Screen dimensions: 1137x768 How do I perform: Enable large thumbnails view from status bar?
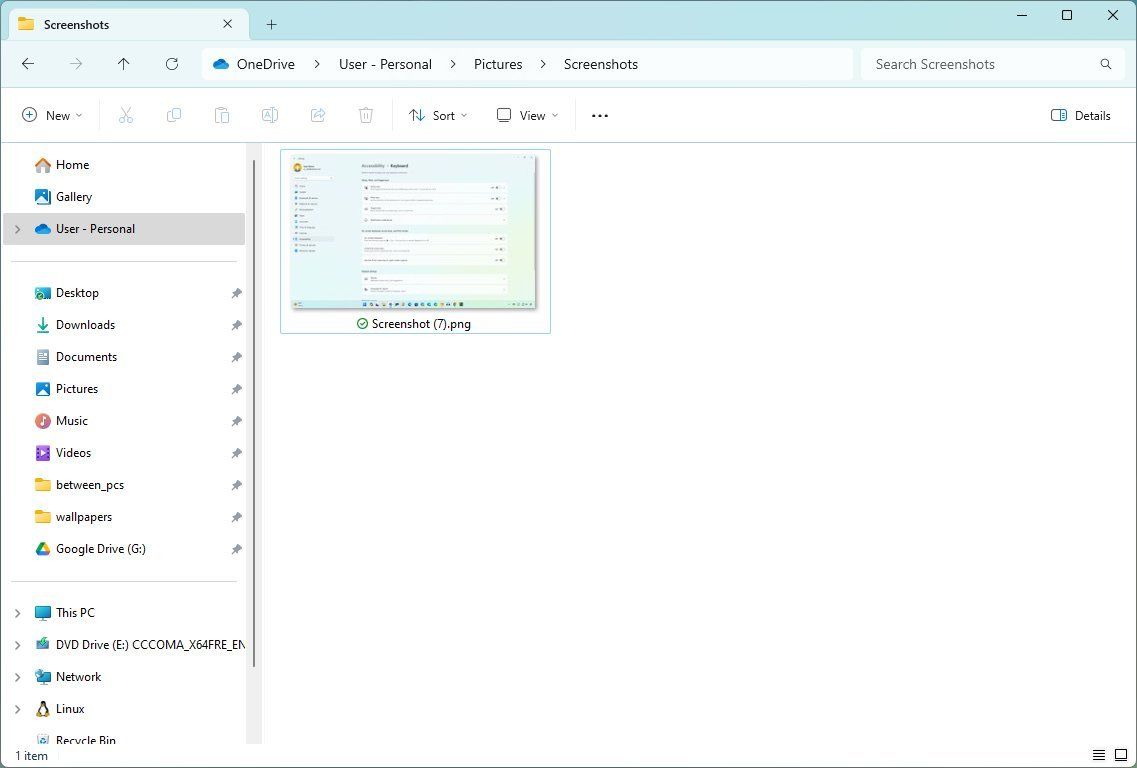tap(1120, 755)
